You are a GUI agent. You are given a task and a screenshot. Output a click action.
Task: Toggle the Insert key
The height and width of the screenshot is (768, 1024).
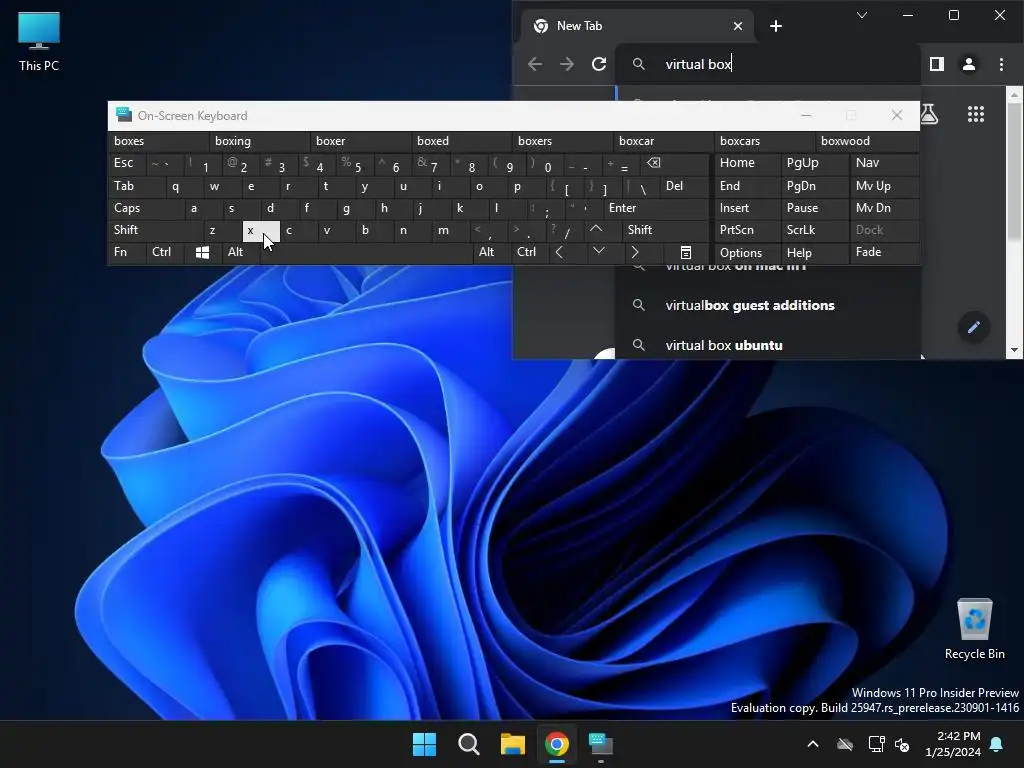click(x=747, y=208)
